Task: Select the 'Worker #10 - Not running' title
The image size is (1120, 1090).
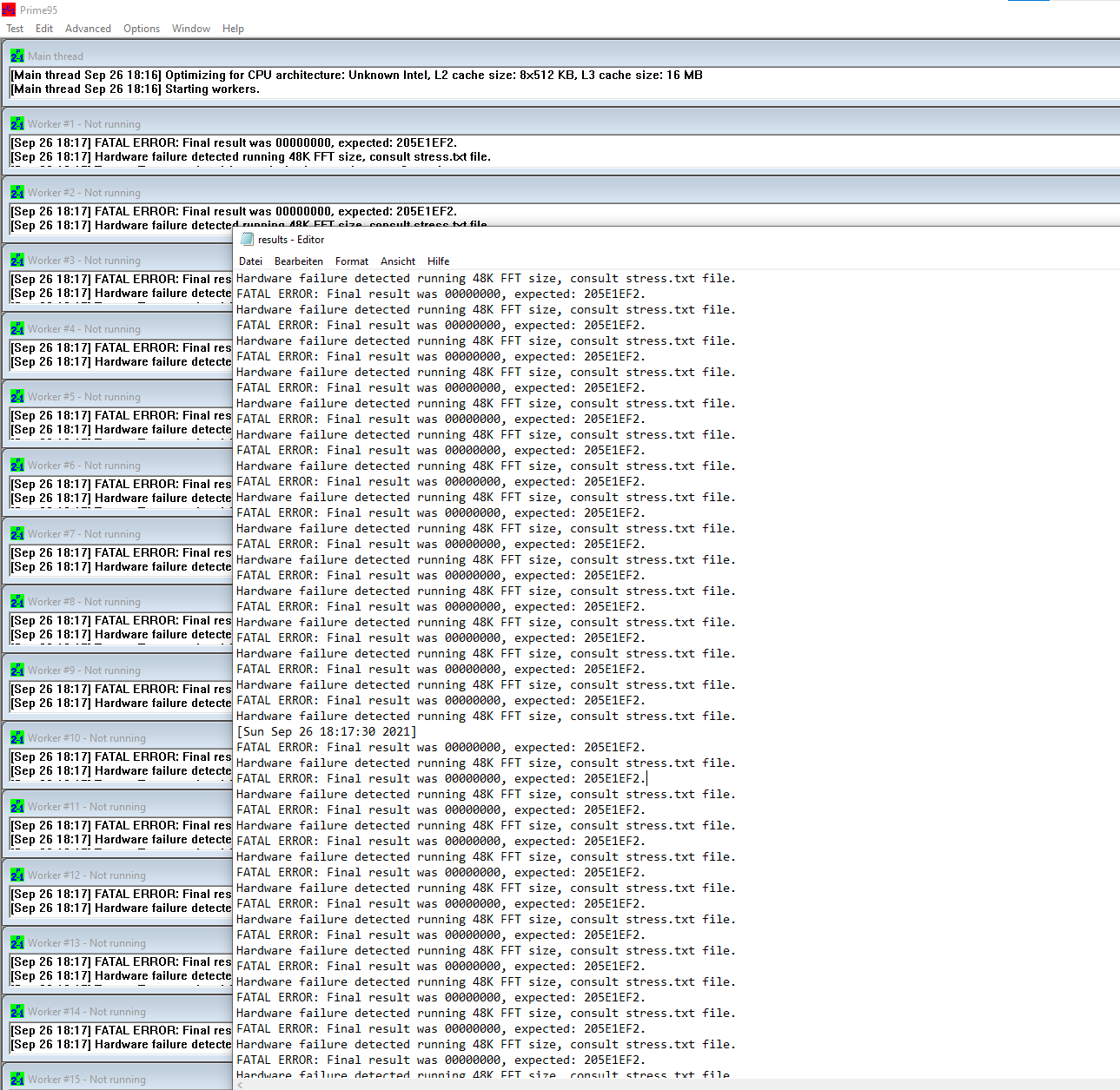Action: [x=87, y=738]
